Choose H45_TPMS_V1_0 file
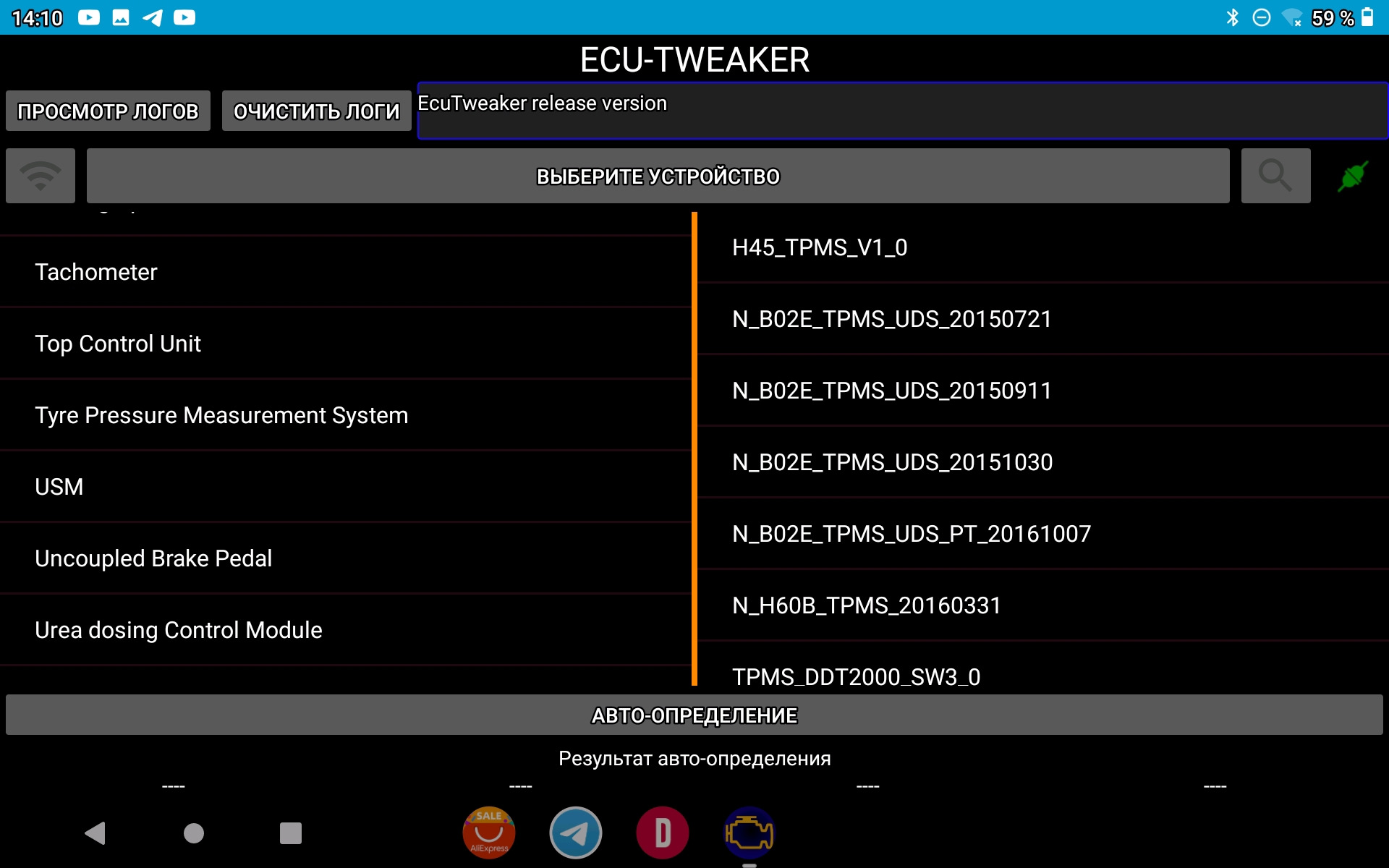The width and height of the screenshot is (1389, 868). [x=1043, y=247]
